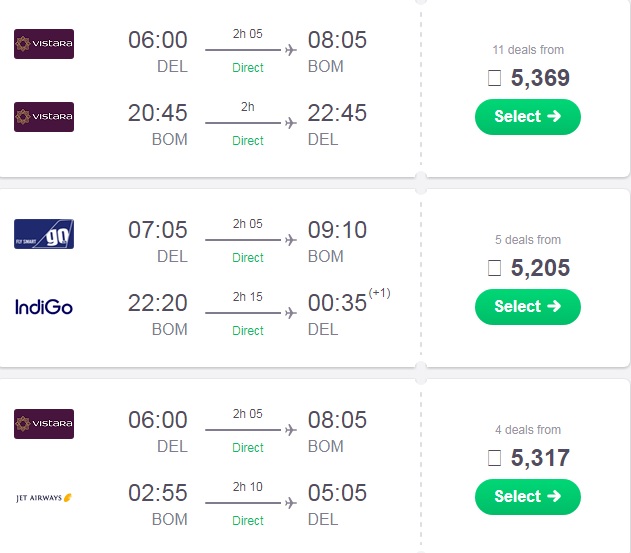Click the (+1) next-day arrival indicator
The image size is (631, 553).
(379, 293)
